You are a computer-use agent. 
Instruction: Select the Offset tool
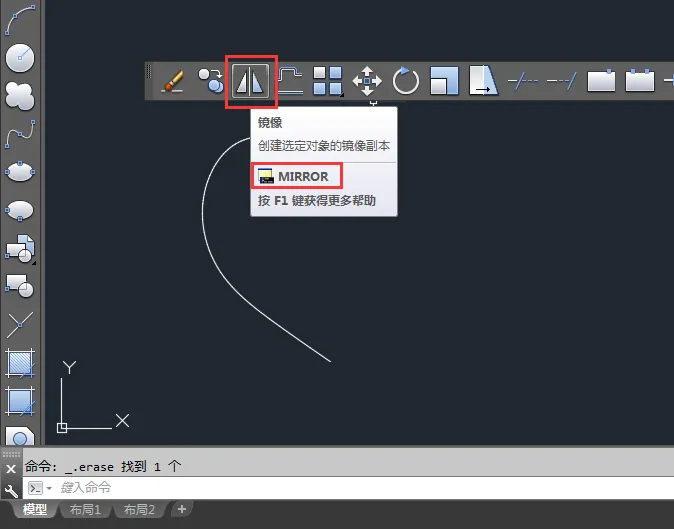point(290,80)
